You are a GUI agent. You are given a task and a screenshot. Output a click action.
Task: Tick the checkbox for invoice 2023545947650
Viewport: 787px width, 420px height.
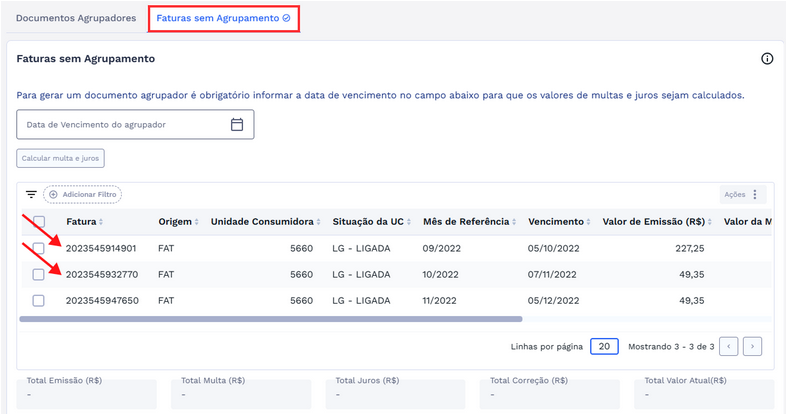(x=39, y=300)
